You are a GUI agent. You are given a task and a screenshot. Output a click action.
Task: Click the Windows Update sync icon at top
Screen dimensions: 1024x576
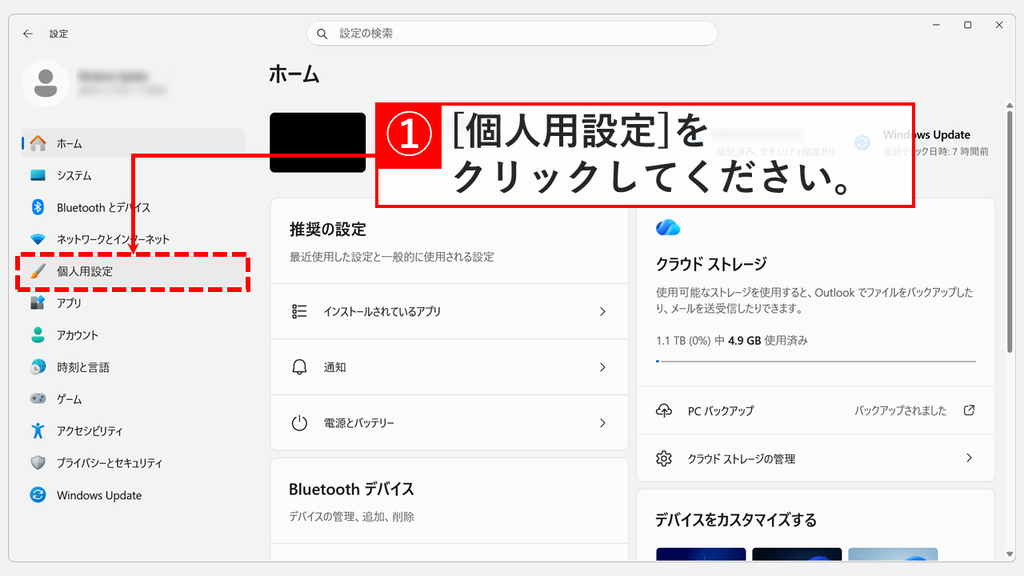pyautogui.click(x=862, y=142)
